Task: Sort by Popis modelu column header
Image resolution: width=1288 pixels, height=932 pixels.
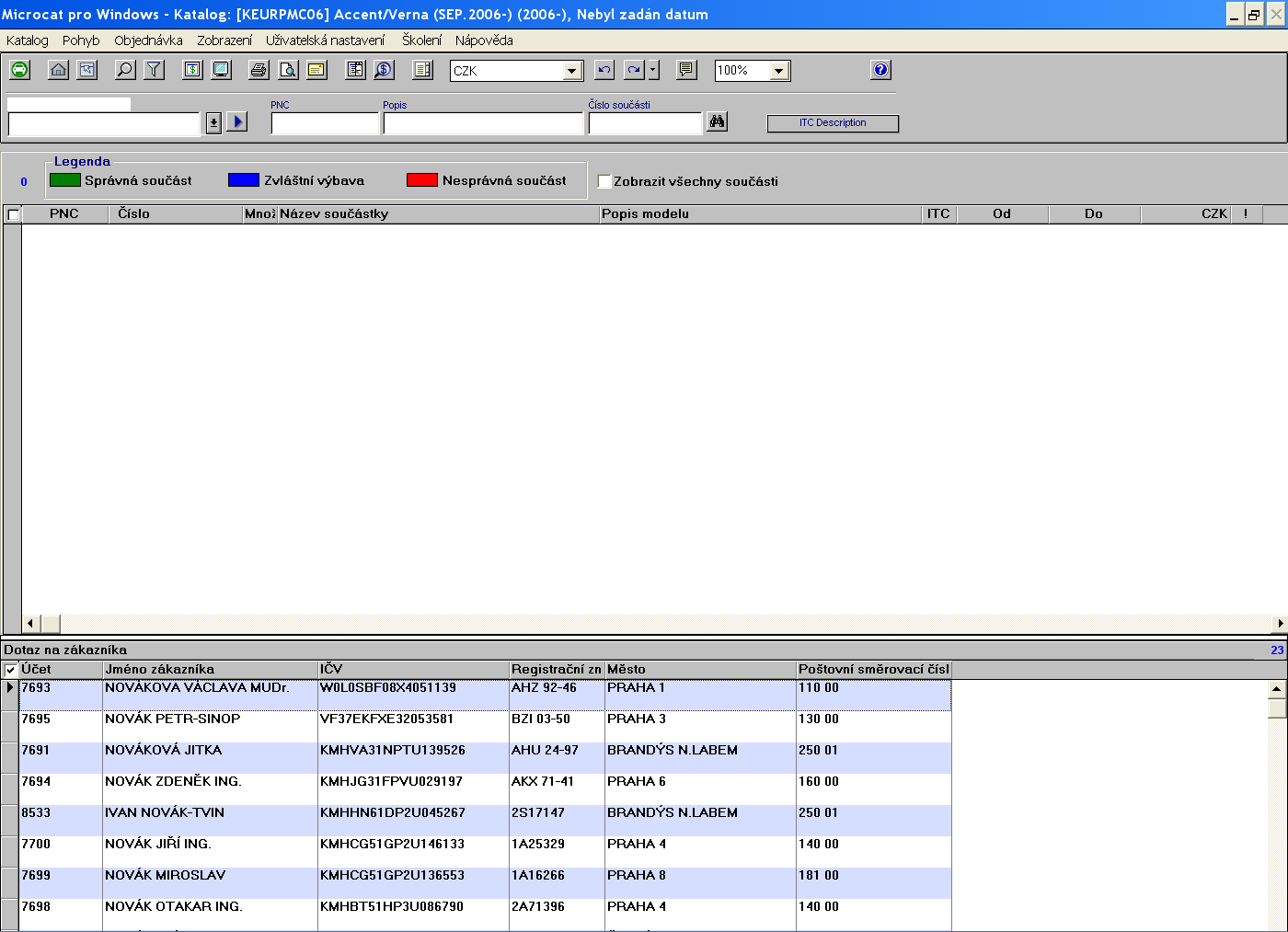Action: (760, 213)
